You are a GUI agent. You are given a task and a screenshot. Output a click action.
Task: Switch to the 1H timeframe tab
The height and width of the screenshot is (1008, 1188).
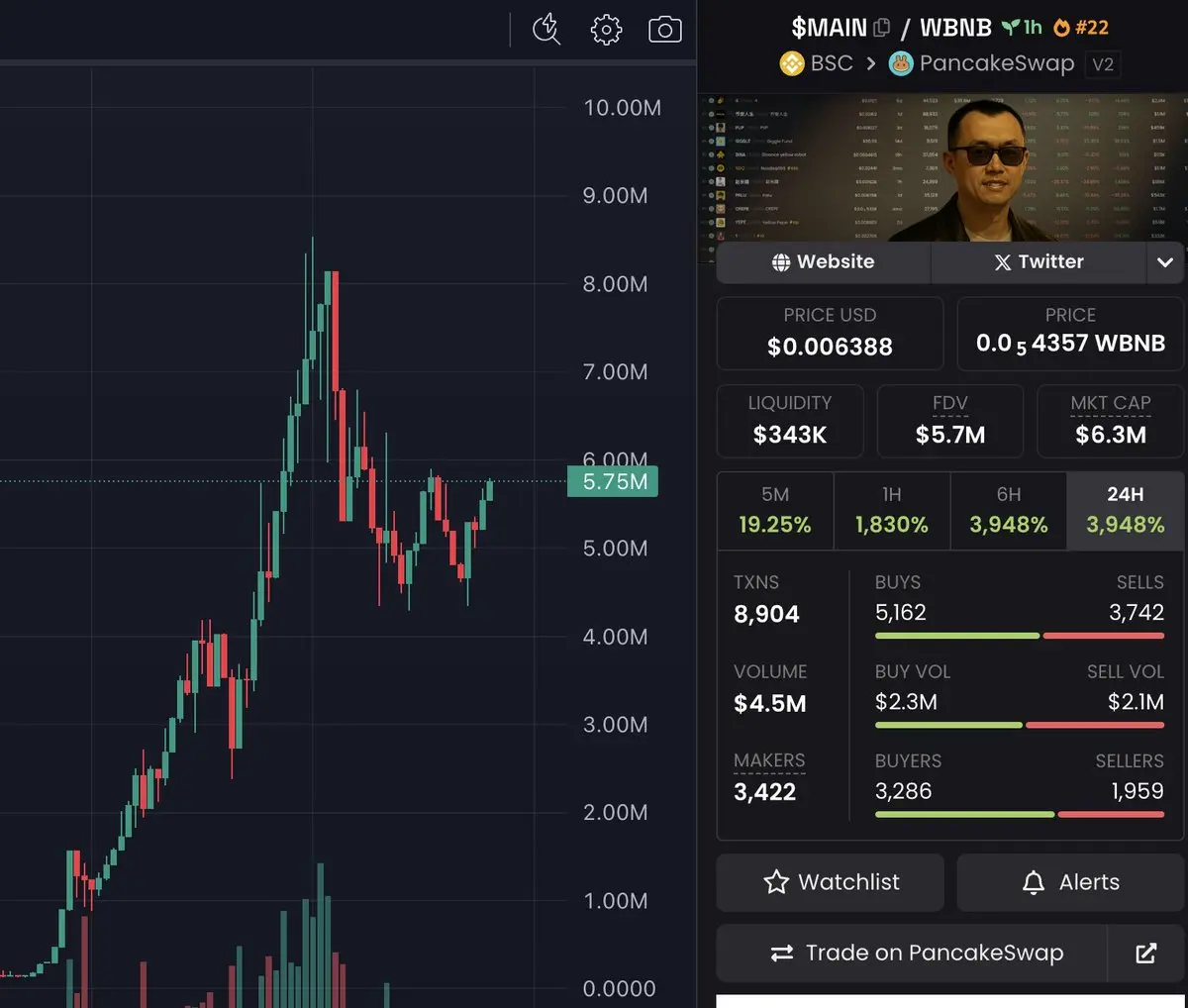click(892, 511)
